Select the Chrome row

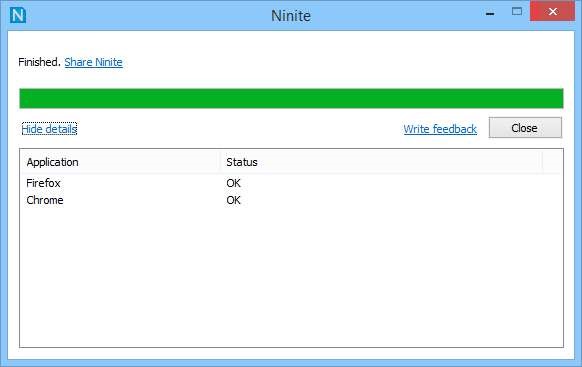coord(292,200)
